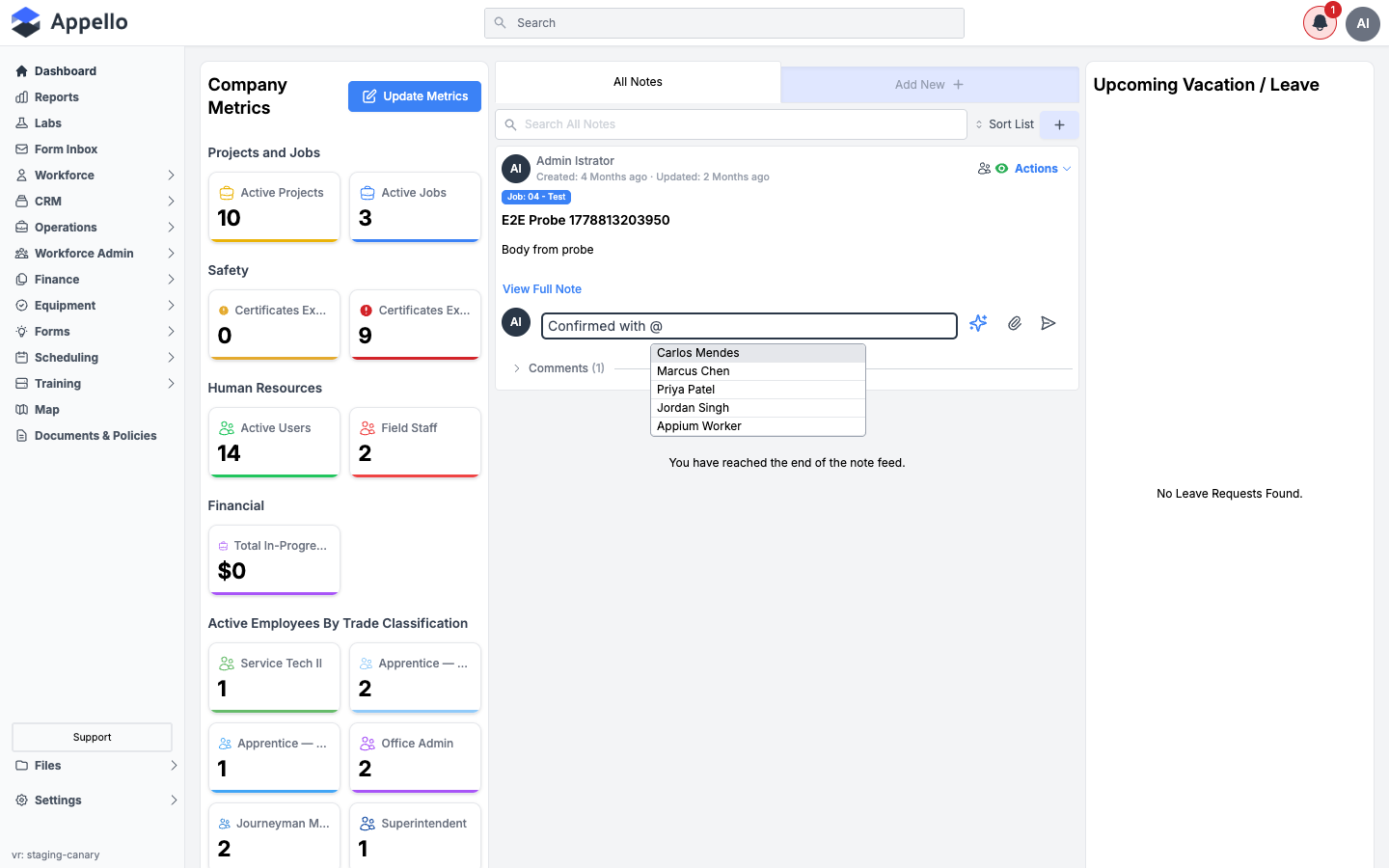Select Appium Worker from mention list

tap(758, 426)
